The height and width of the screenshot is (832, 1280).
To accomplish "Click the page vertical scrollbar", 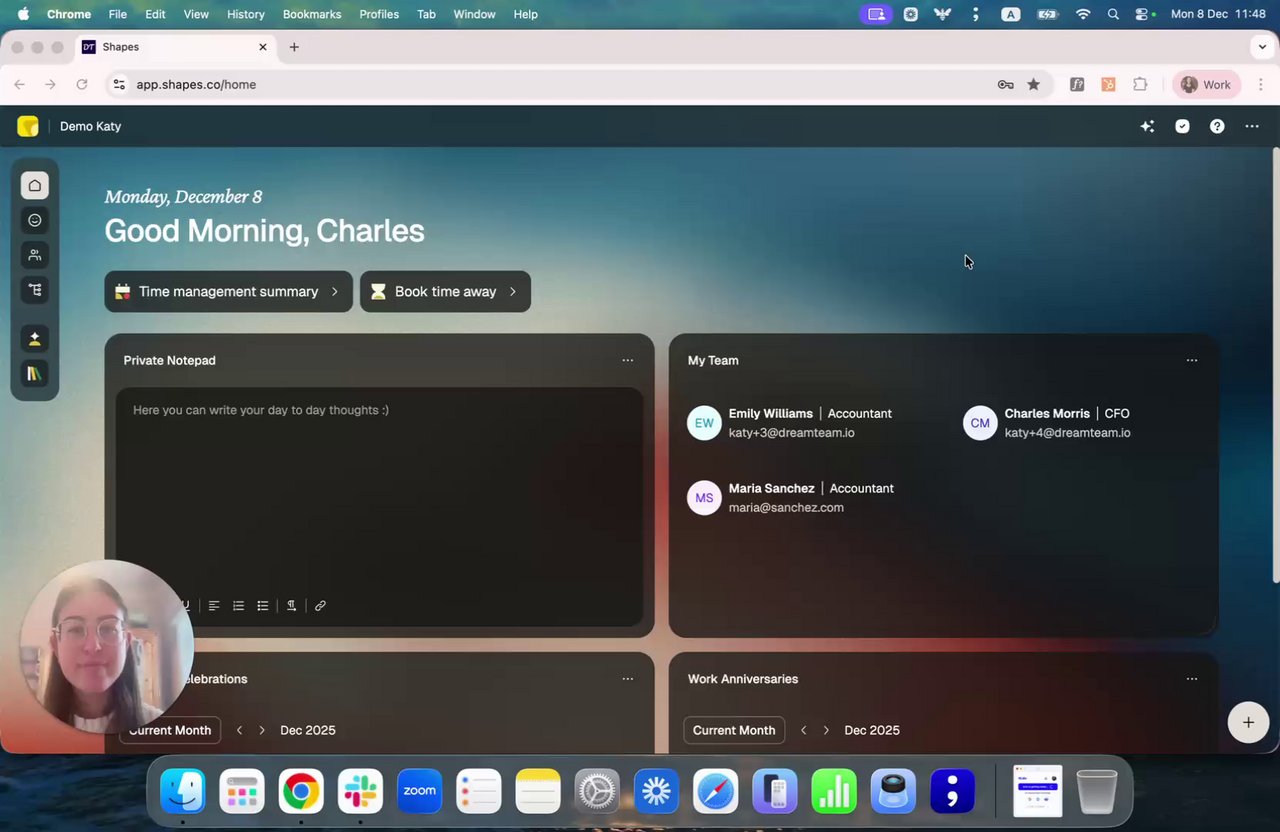I will (x=1275, y=366).
